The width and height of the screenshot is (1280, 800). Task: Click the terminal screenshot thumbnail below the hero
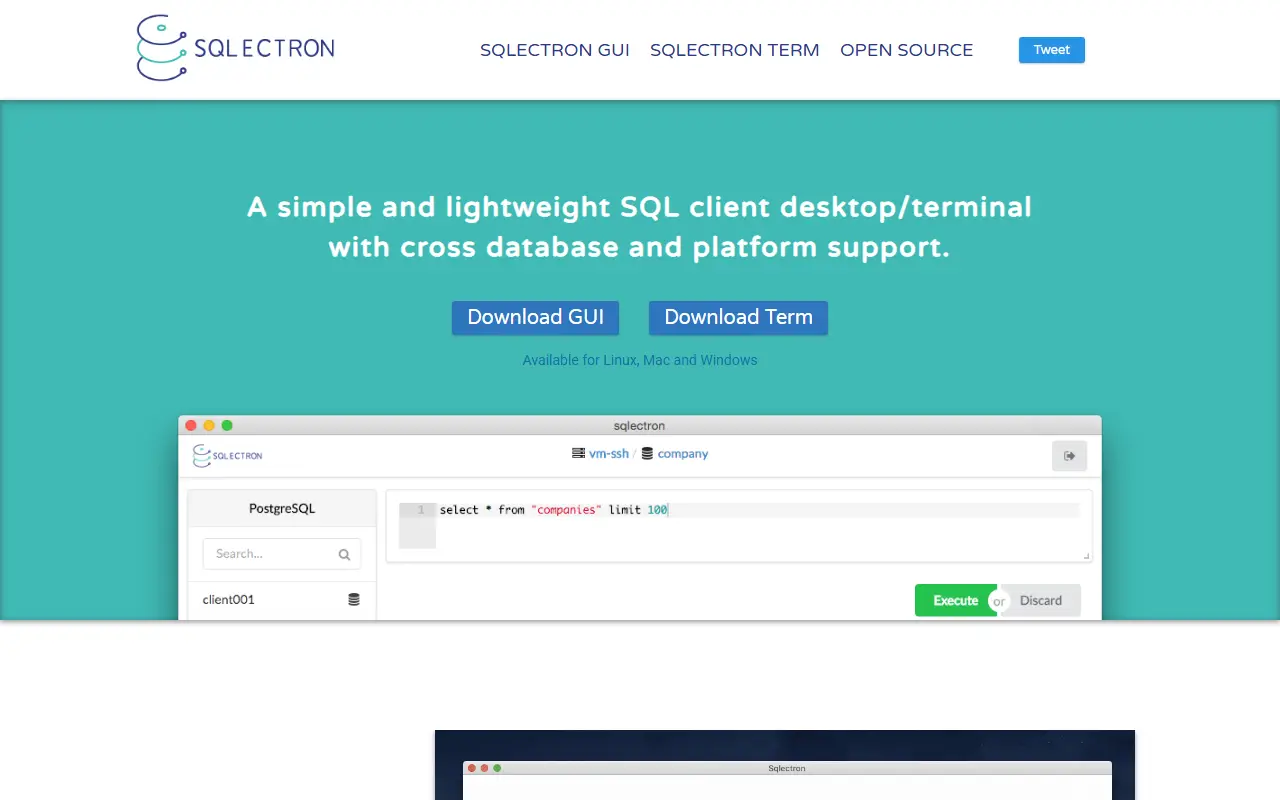785,765
